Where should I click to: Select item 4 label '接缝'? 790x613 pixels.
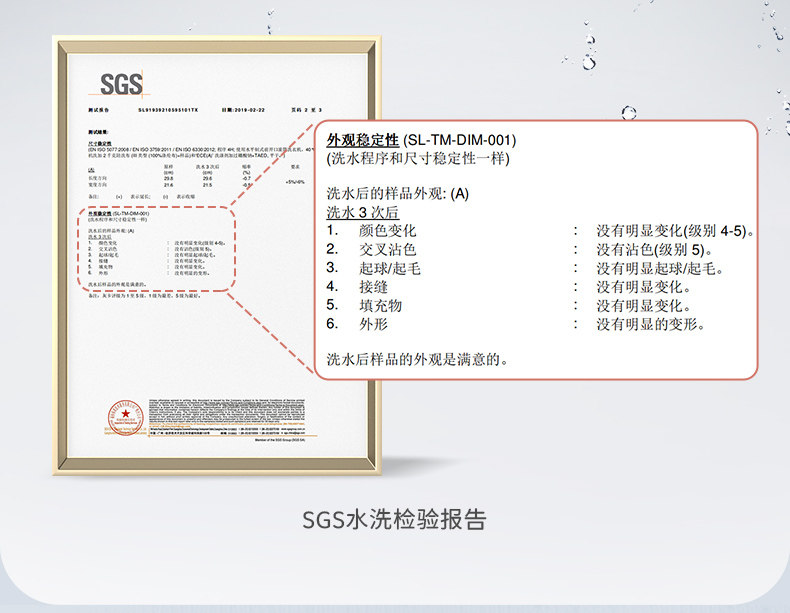coord(373,287)
